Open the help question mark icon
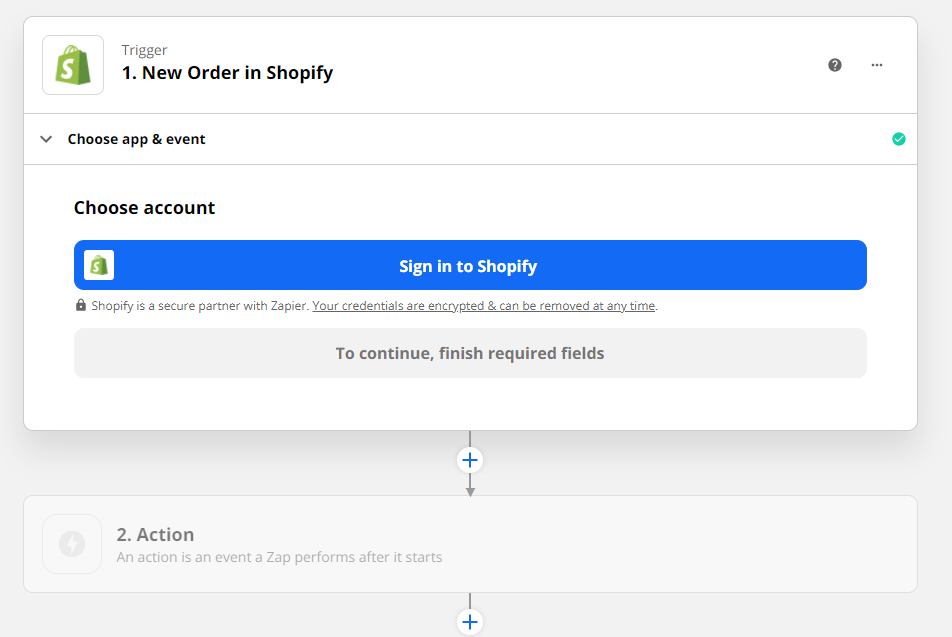 click(x=835, y=65)
